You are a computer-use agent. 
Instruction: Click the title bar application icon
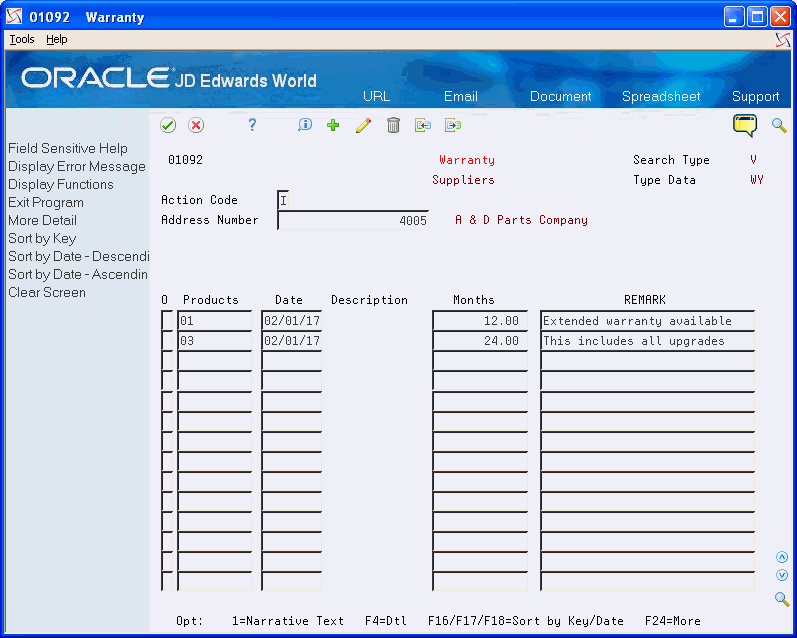point(15,17)
